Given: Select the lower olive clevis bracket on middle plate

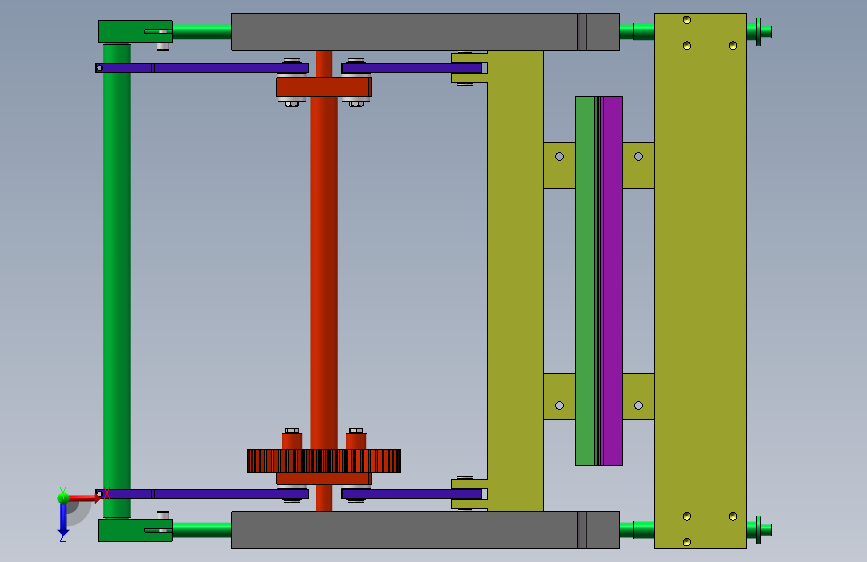Looking at the screenshot, I should pos(469,494).
